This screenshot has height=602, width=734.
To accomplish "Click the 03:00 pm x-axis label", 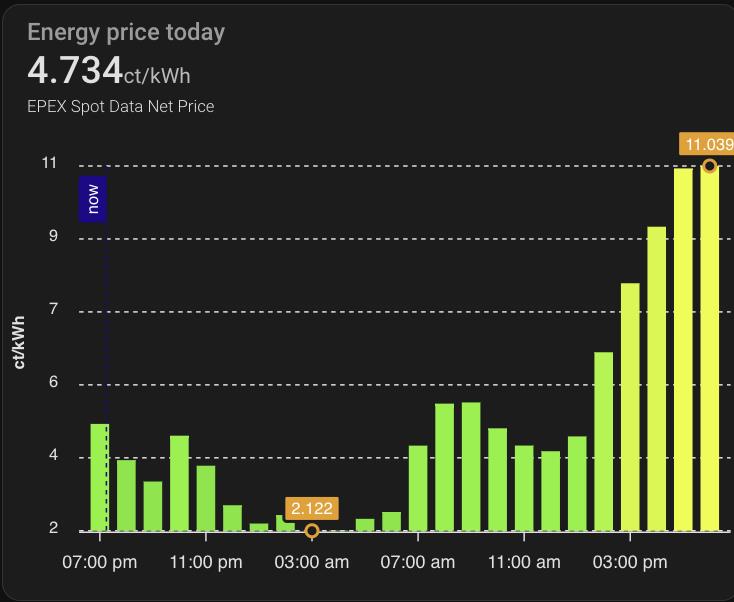I will coord(630,562).
